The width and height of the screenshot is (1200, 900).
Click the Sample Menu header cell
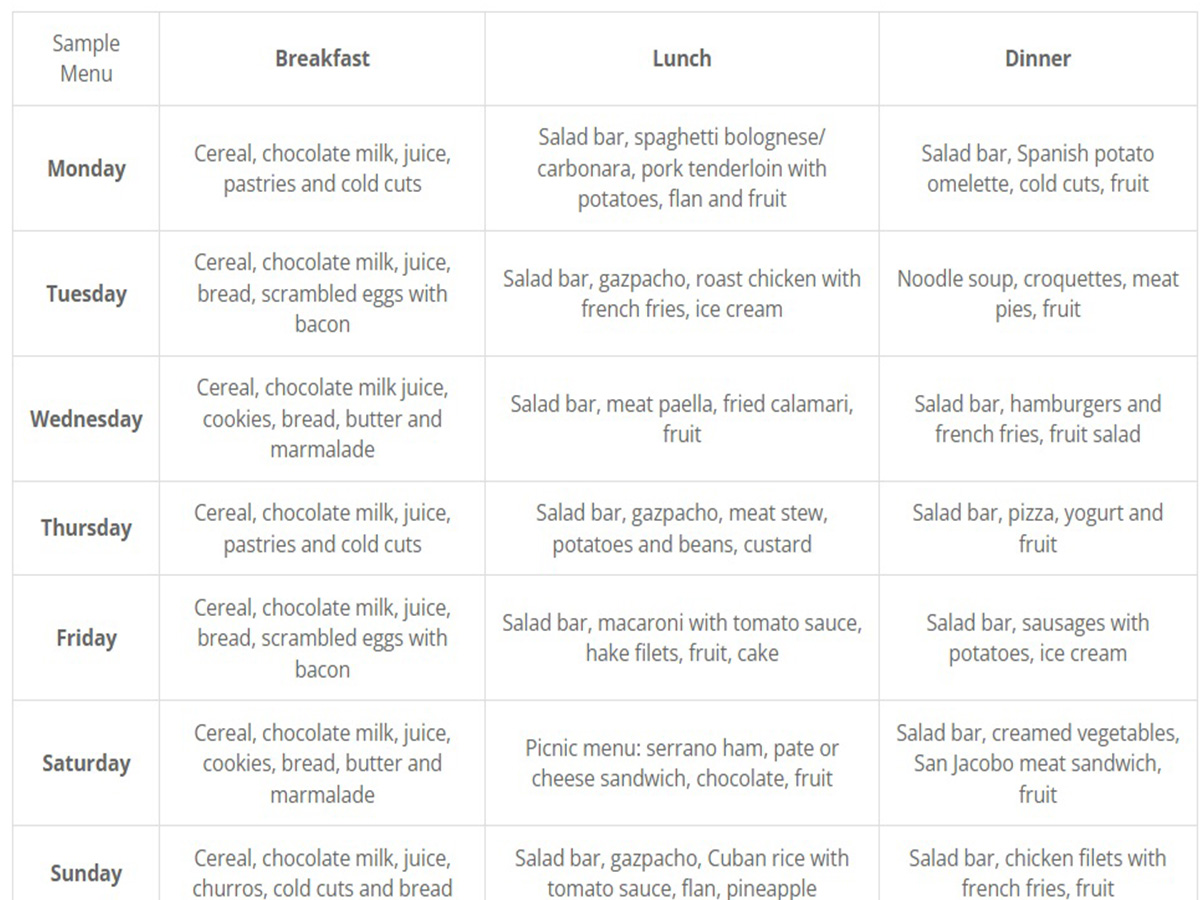[x=86, y=58]
